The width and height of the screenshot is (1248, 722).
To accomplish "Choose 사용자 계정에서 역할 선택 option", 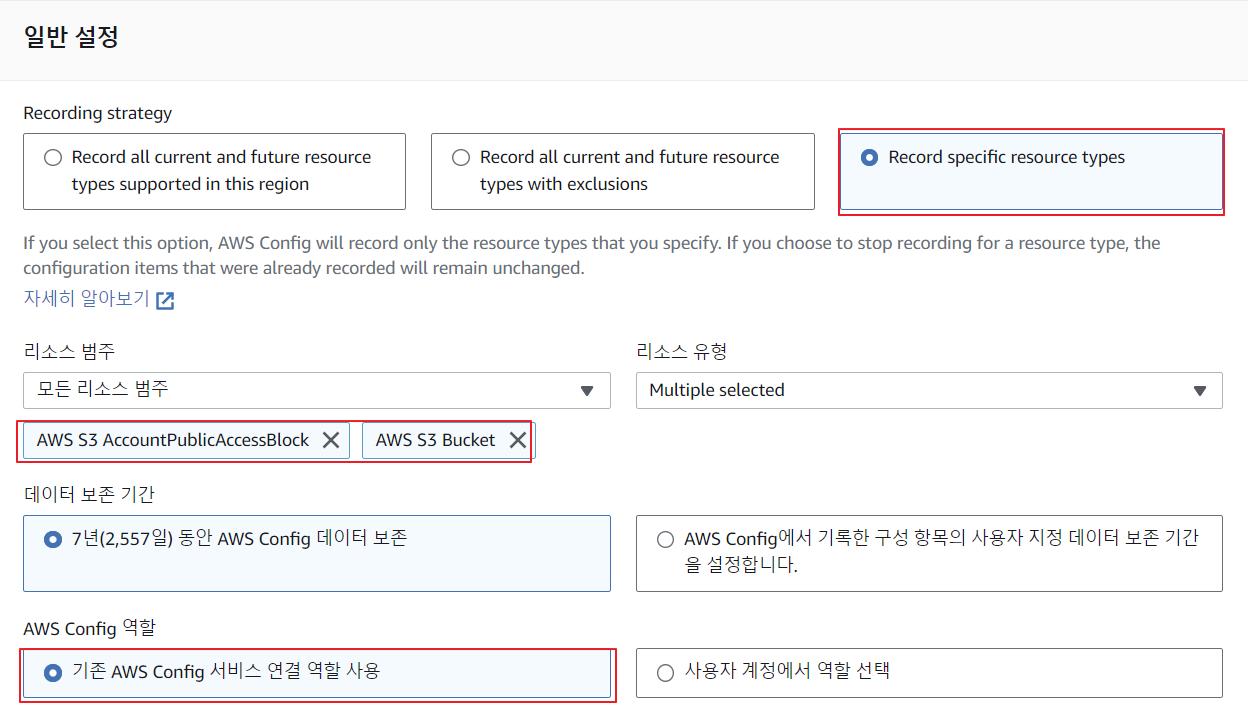I will coord(929,672).
